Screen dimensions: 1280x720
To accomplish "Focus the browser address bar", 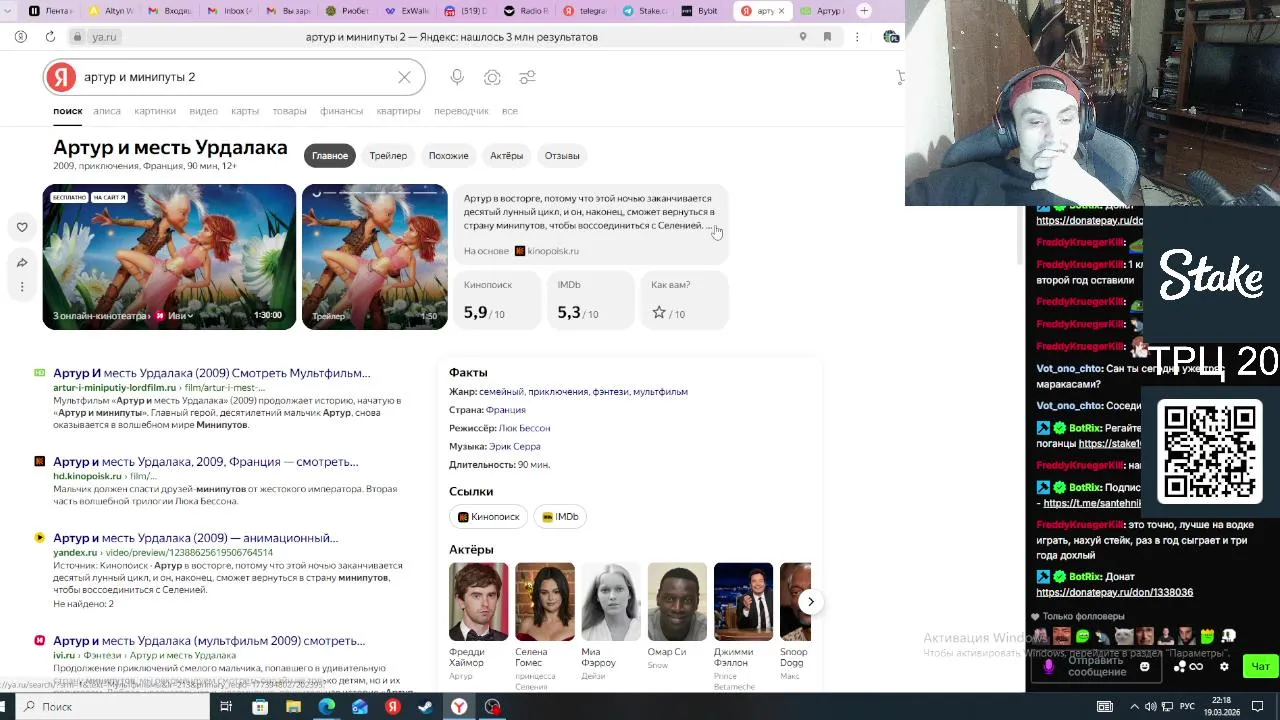I will point(450,37).
